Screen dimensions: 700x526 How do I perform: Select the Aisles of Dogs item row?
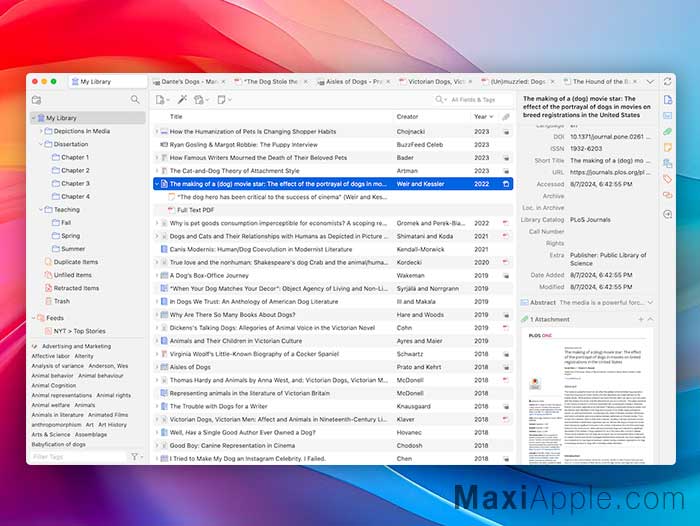(333, 367)
